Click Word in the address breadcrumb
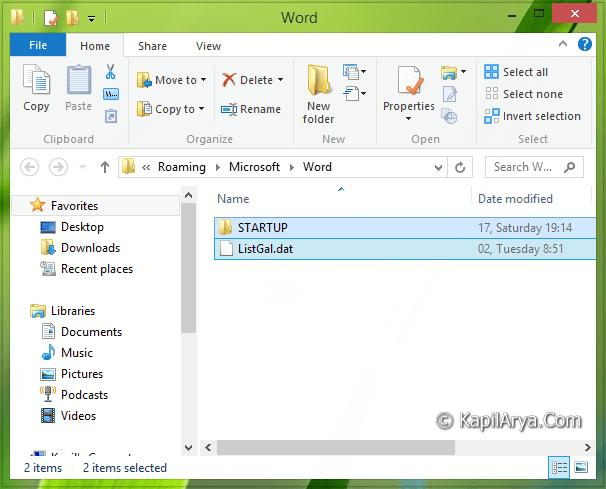606x489 pixels. click(317, 167)
